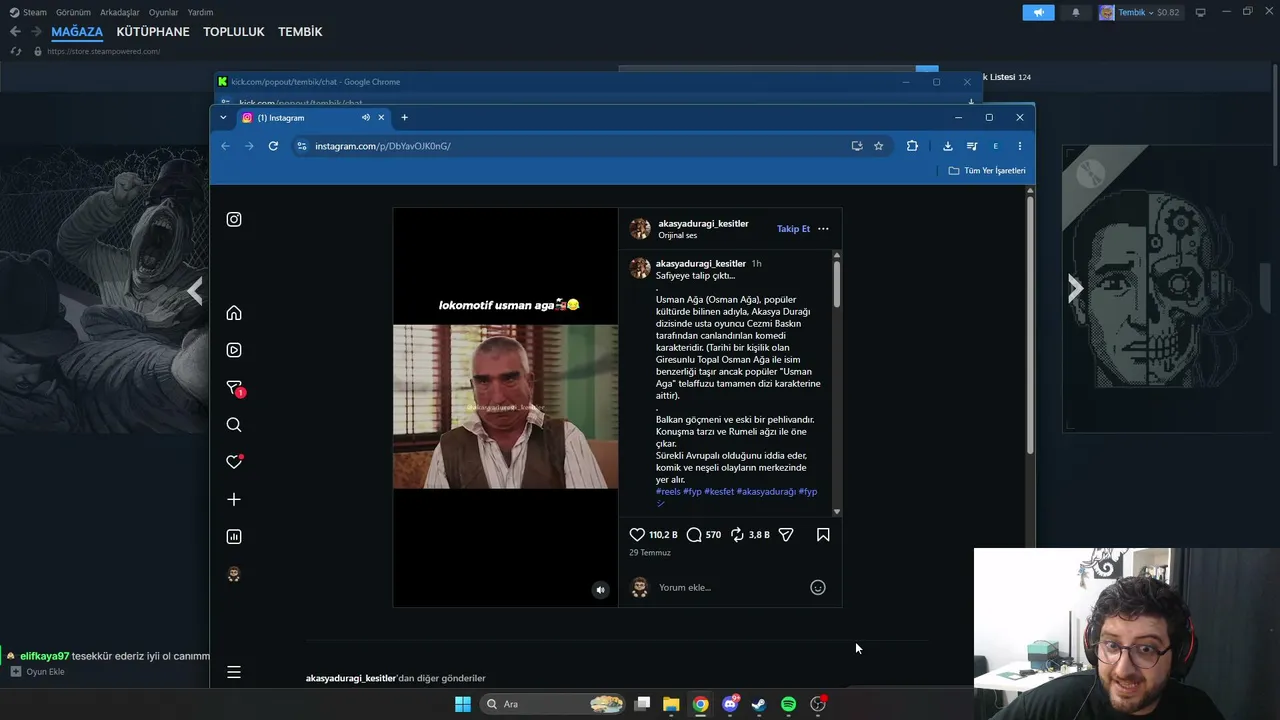Click the #akasyadurağı hashtag

click(x=767, y=492)
